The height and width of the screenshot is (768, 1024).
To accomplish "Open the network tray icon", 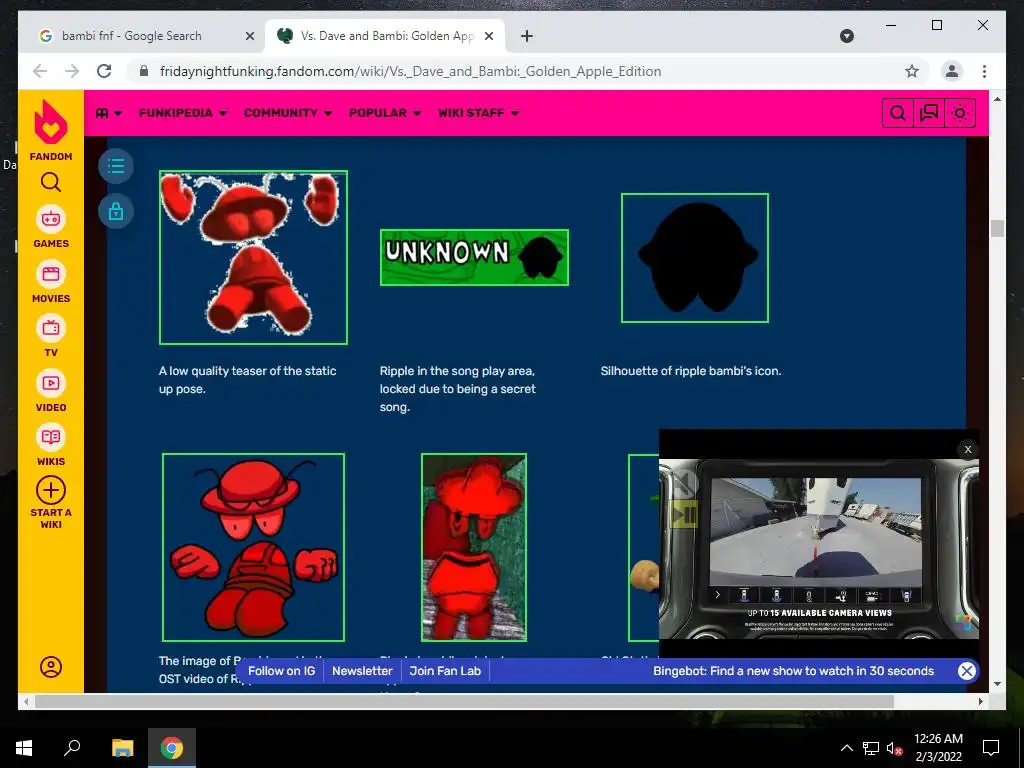I will point(871,748).
